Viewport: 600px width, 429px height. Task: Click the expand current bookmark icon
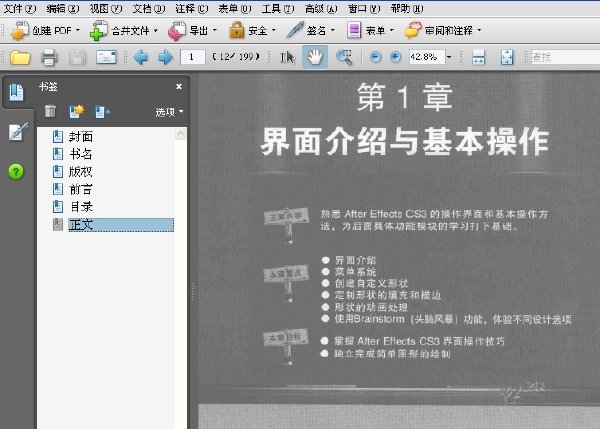(103, 112)
